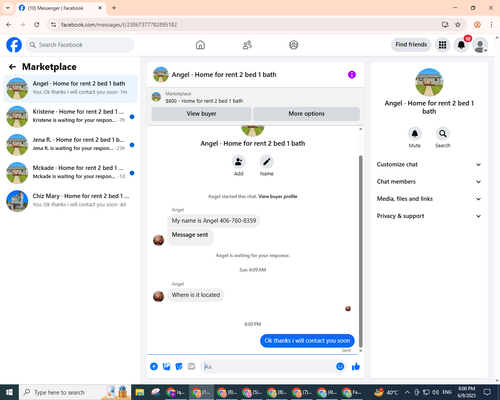Select the Angel conversation in list
This screenshot has height=400, width=500.
tap(70, 88)
